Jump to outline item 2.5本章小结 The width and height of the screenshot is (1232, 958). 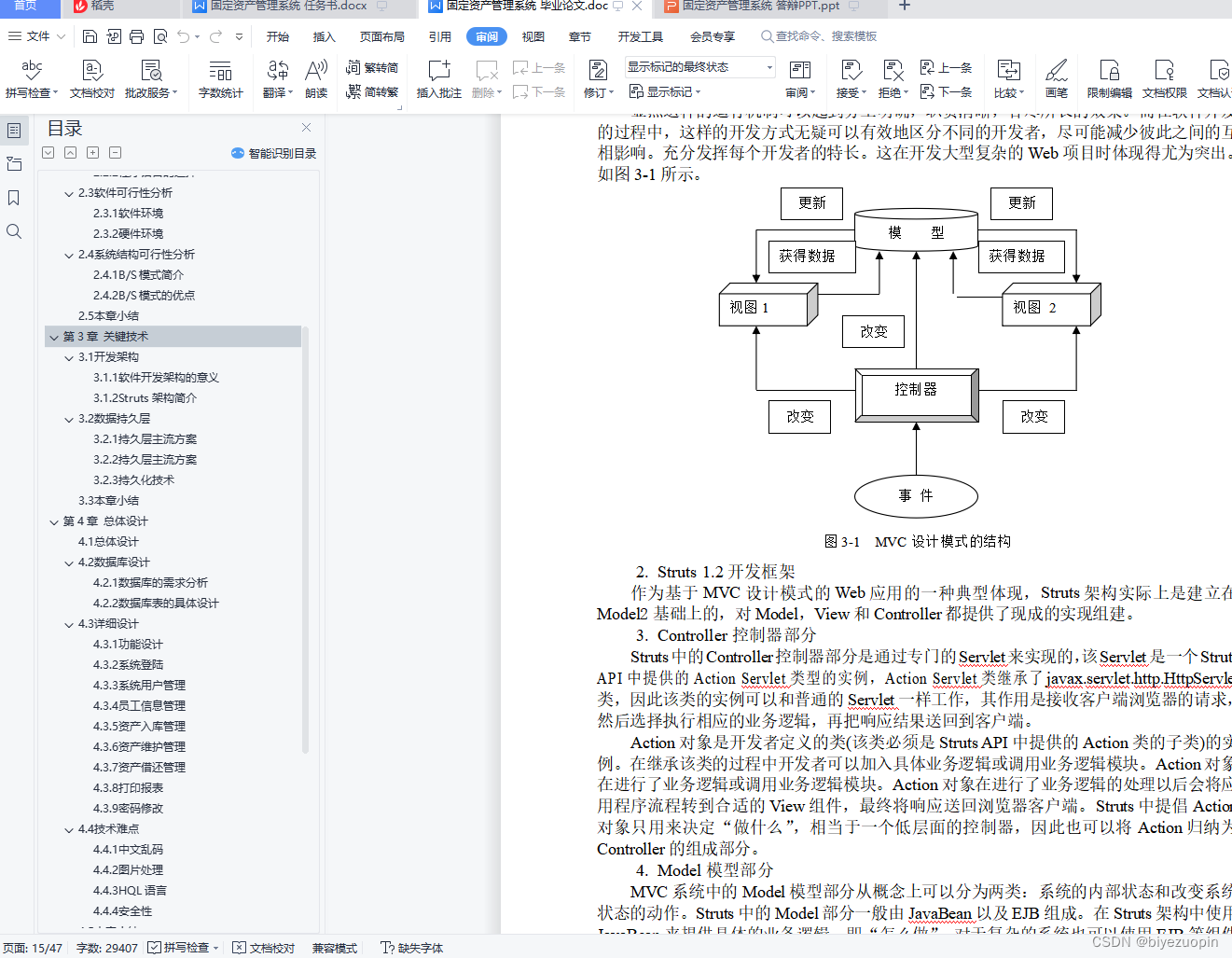pyautogui.click(x=108, y=316)
